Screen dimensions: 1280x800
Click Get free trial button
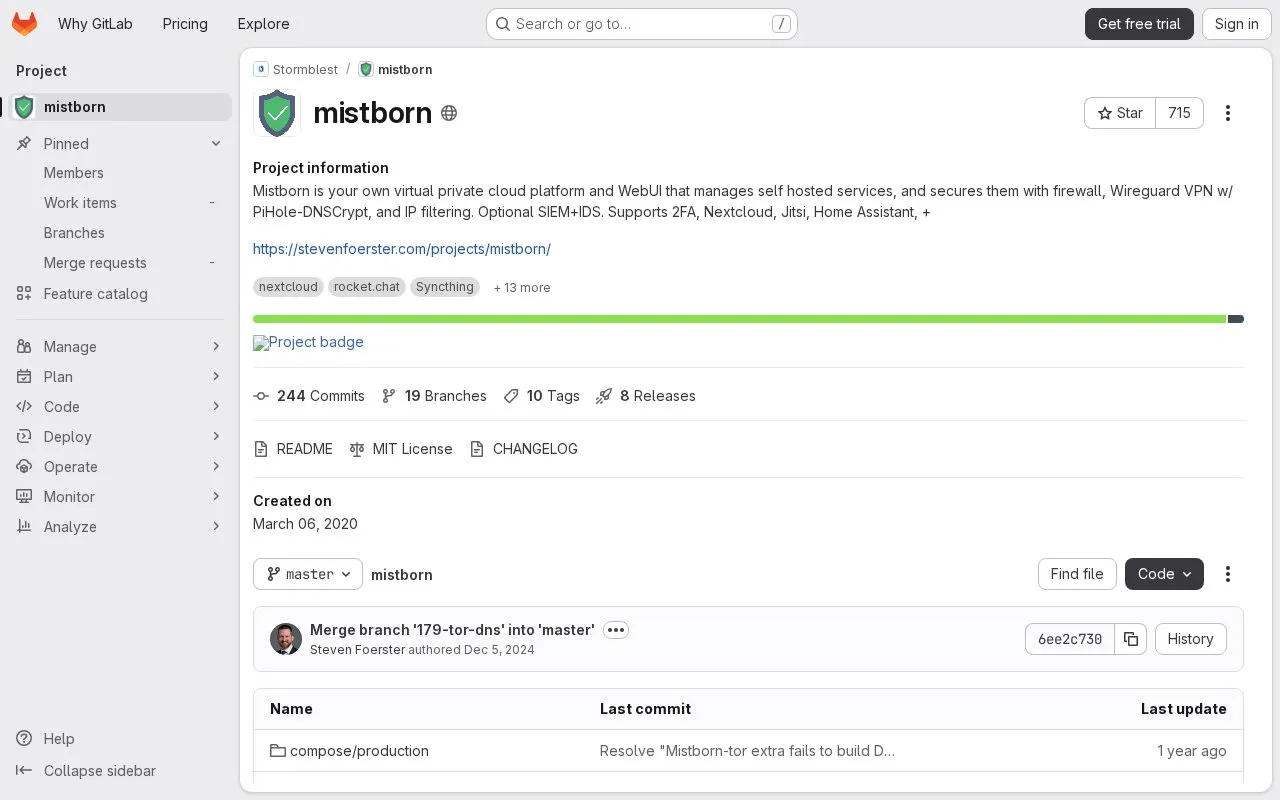coord(1139,24)
